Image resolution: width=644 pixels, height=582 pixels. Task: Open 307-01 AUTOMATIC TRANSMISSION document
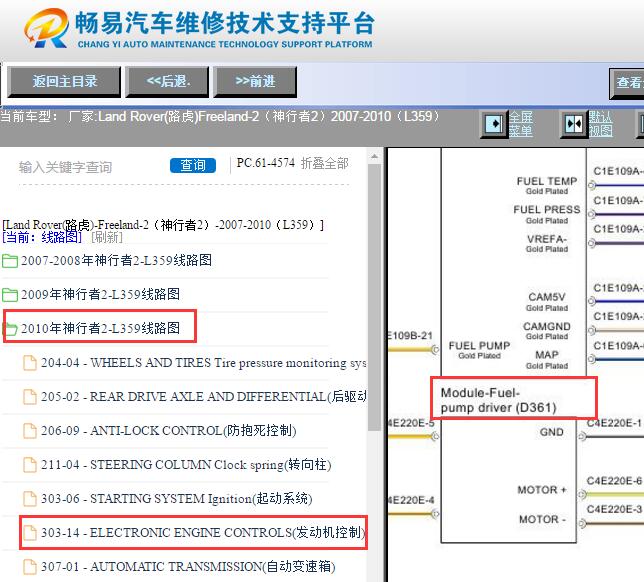[188, 567]
